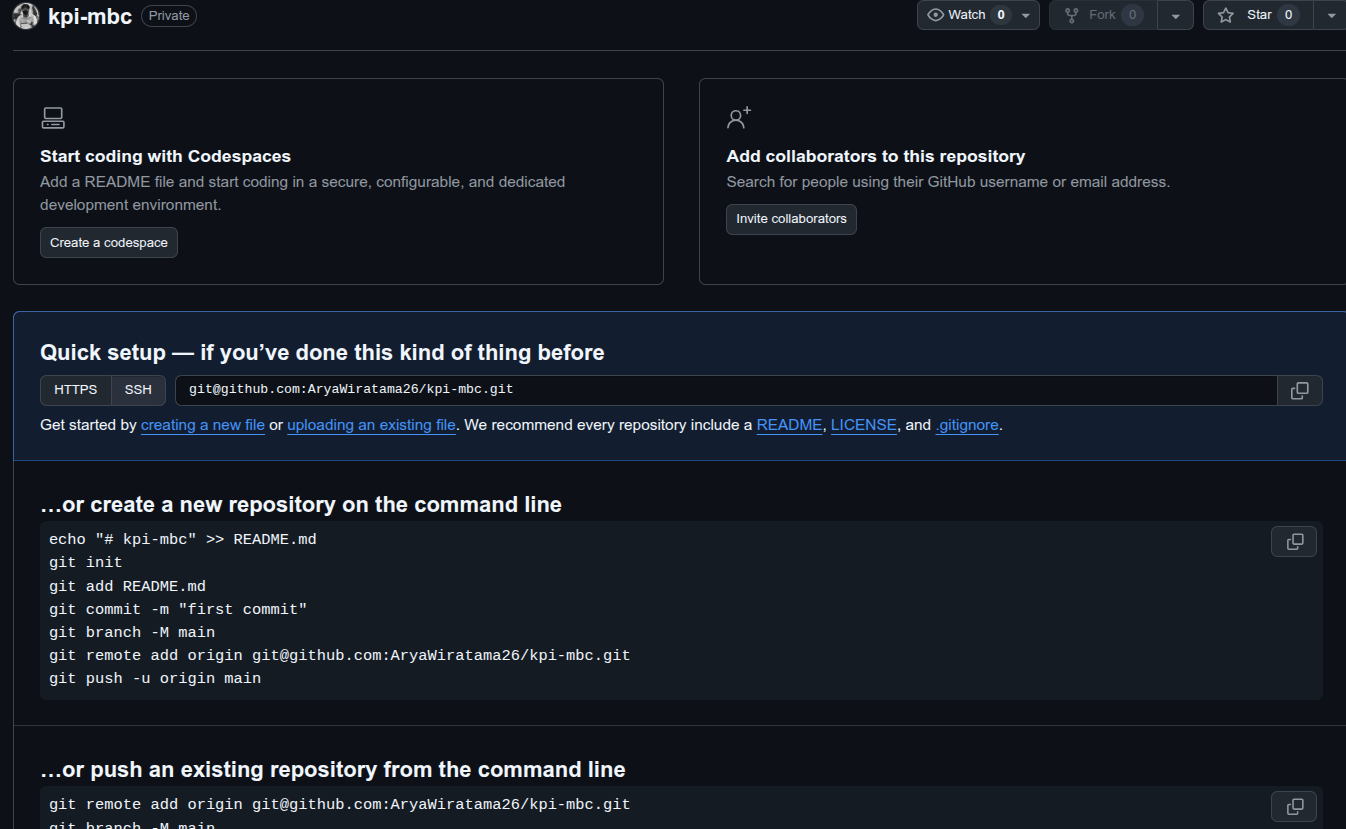The image size is (1346, 829).
Task: Open the creating a new file link
Action: point(203,425)
